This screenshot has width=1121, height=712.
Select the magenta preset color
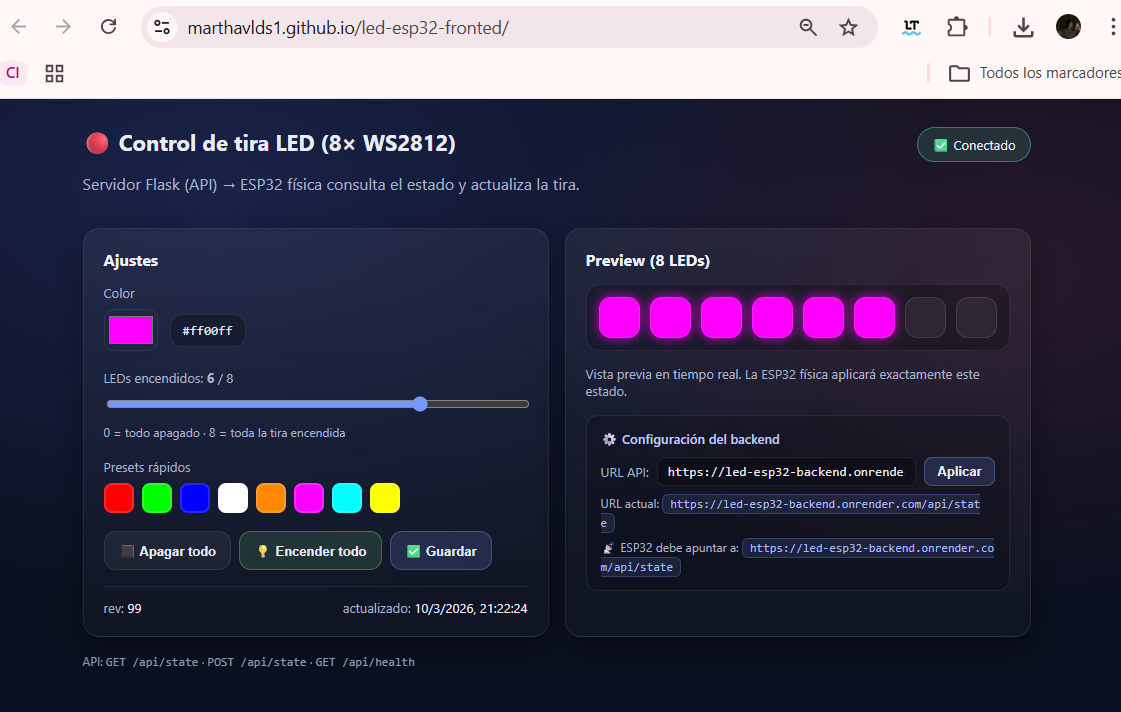309,498
